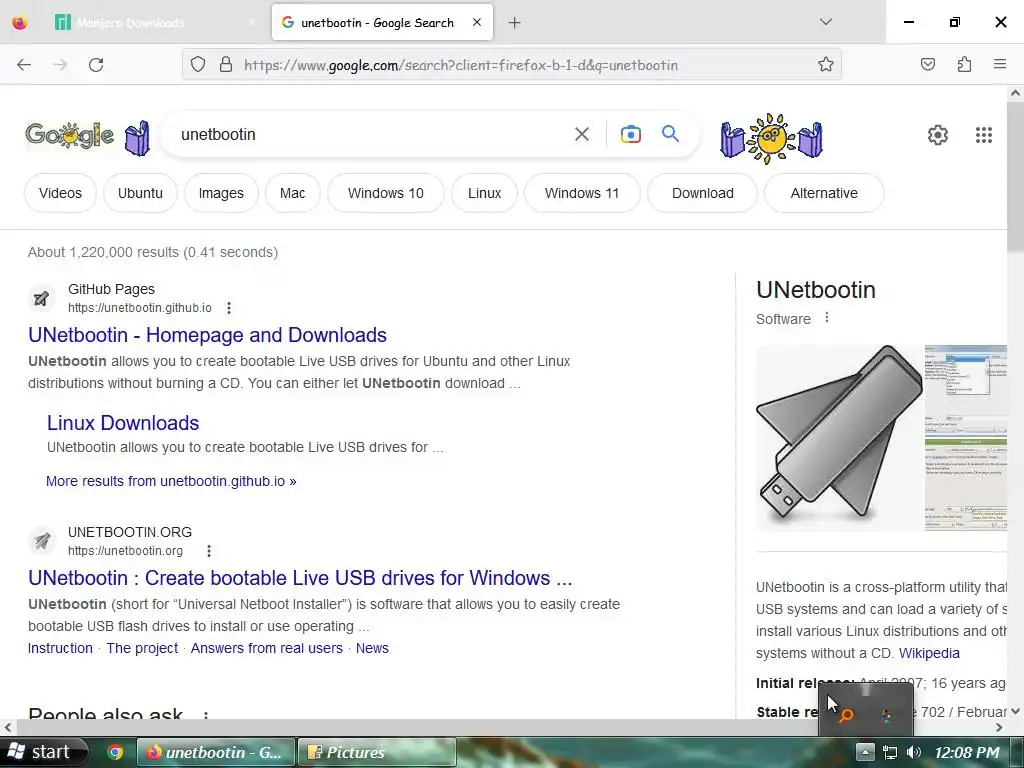The height and width of the screenshot is (768, 1024).
Task: Open the Extensions puzzle icon
Action: click(x=965, y=64)
